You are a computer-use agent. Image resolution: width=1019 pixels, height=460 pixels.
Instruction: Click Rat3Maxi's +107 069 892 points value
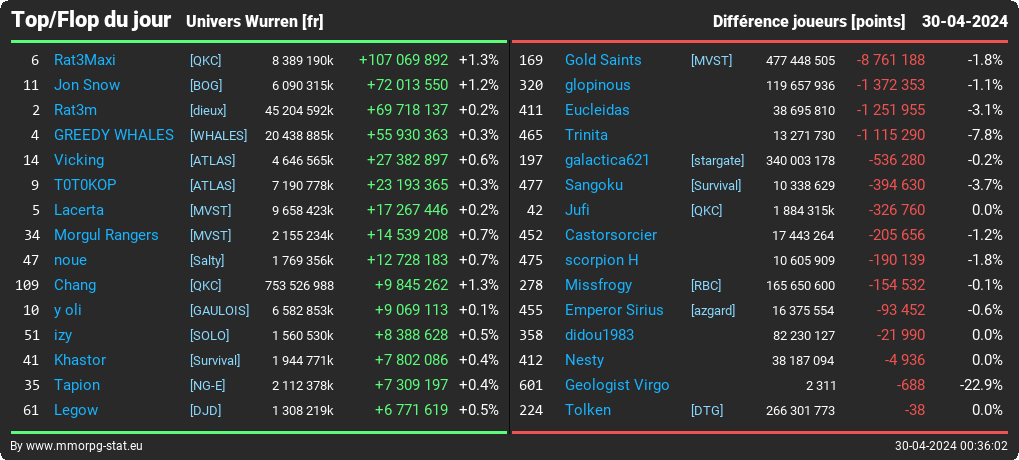click(403, 60)
